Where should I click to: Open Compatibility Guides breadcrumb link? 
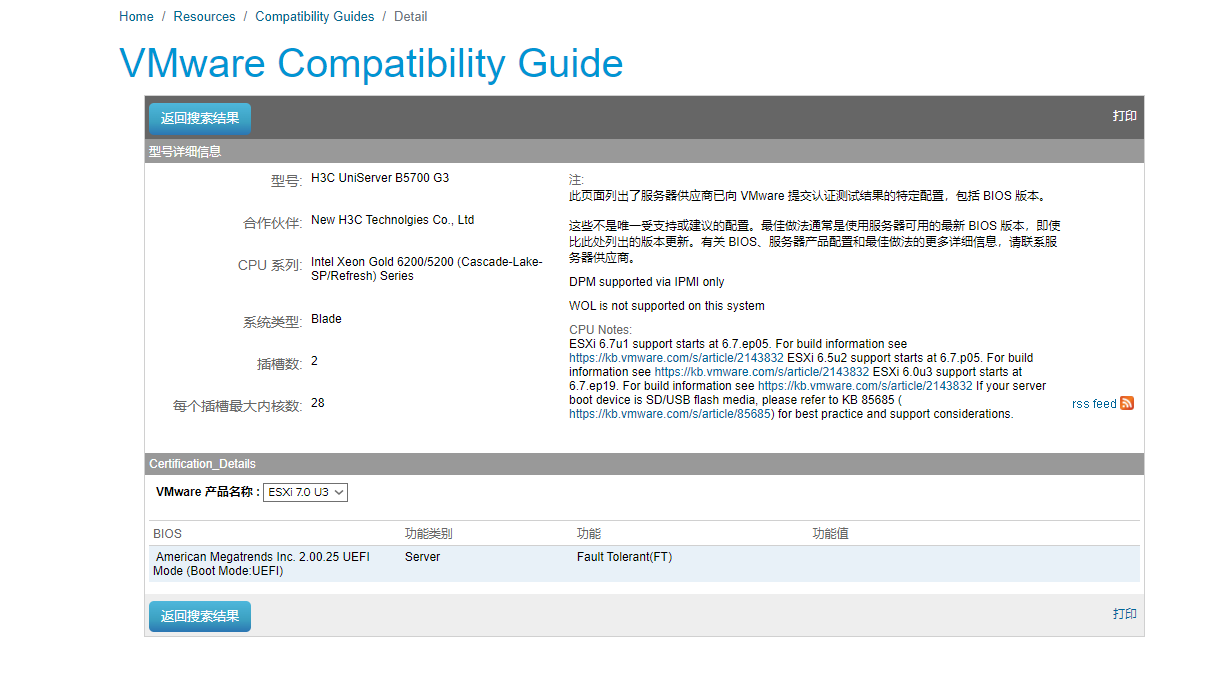pyautogui.click(x=315, y=16)
